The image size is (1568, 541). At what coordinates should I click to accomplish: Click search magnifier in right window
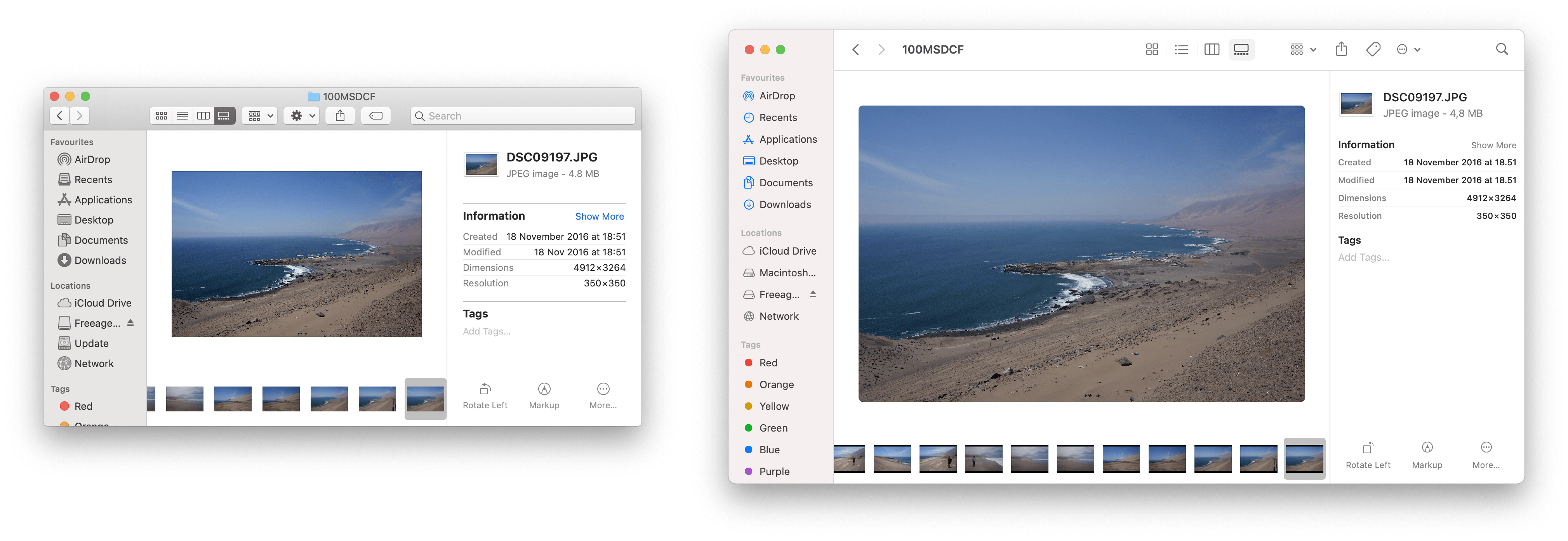pyautogui.click(x=1502, y=49)
